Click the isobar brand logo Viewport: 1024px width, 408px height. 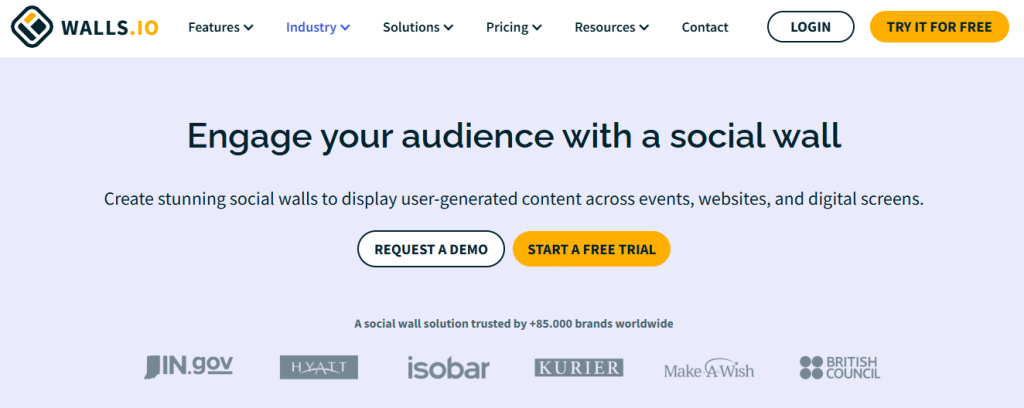pos(448,368)
